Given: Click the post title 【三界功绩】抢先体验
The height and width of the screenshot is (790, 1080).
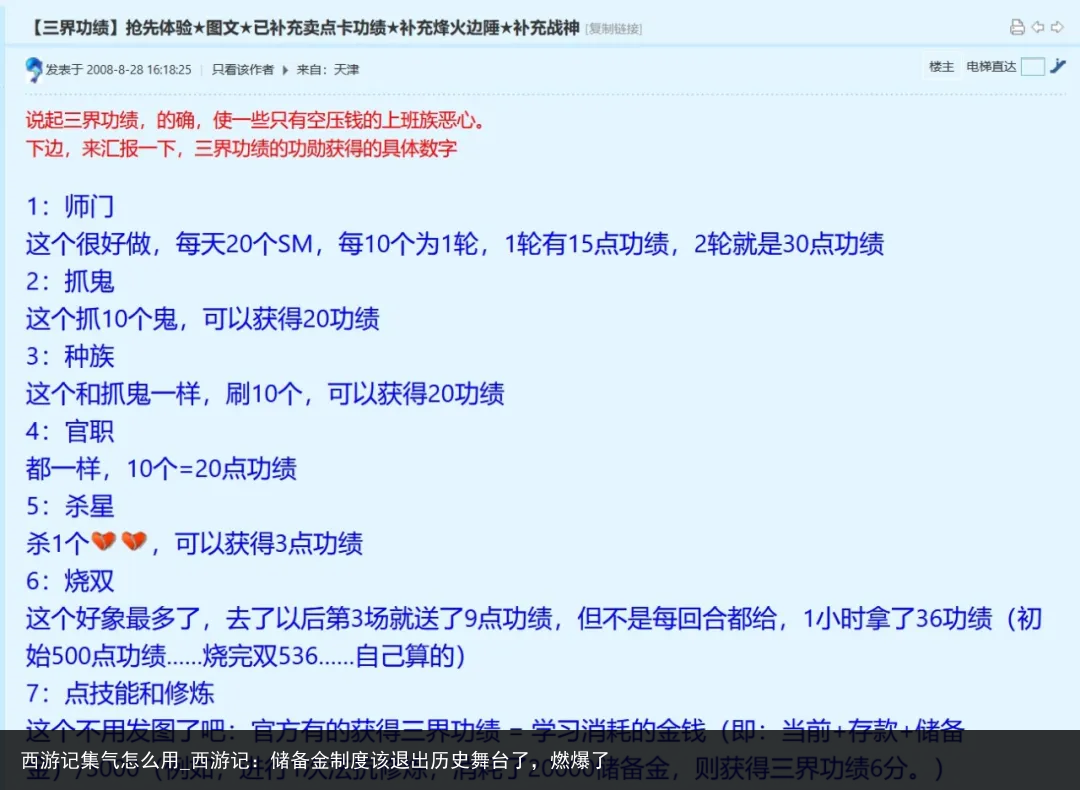Looking at the screenshot, I should pyautogui.click(x=303, y=28).
